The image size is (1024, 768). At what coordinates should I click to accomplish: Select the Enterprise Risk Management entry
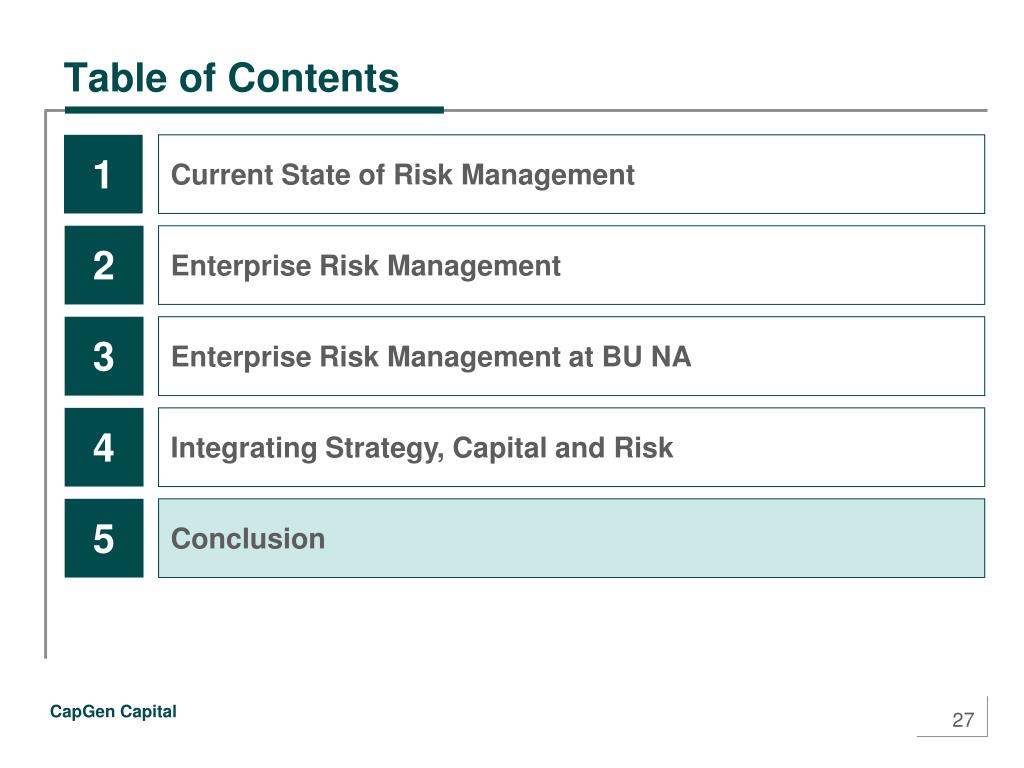[571, 265]
